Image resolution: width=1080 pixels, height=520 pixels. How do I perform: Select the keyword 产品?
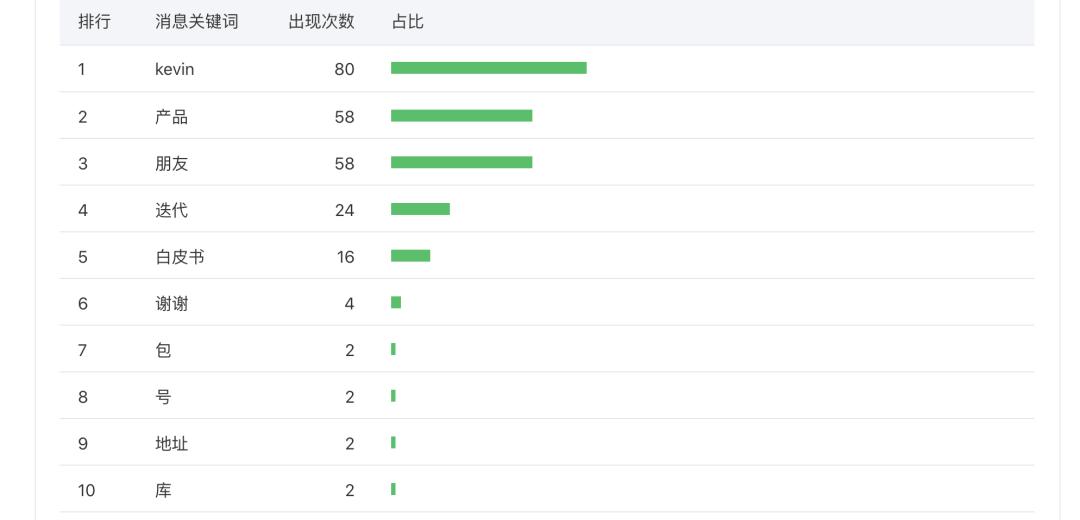[171, 116]
